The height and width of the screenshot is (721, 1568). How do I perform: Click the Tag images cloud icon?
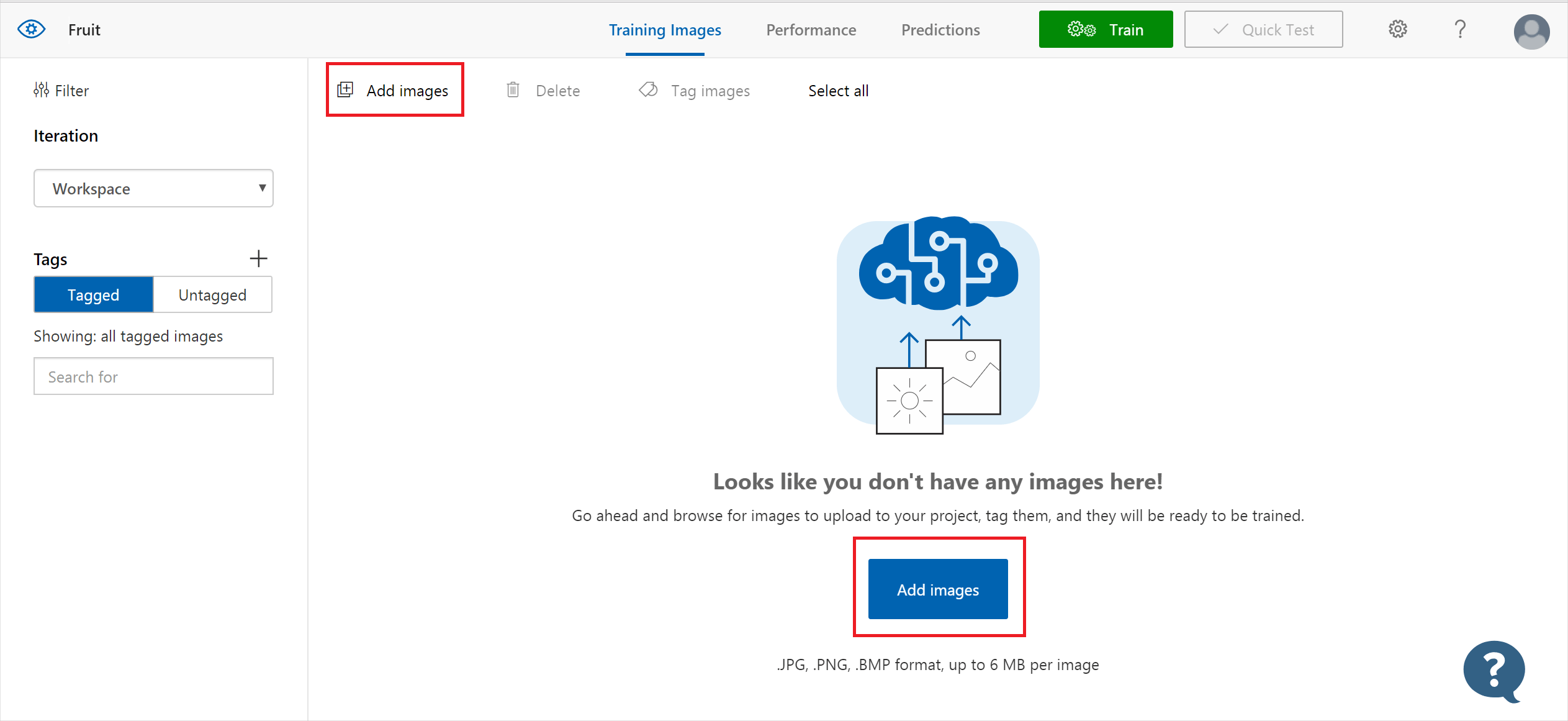649,91
